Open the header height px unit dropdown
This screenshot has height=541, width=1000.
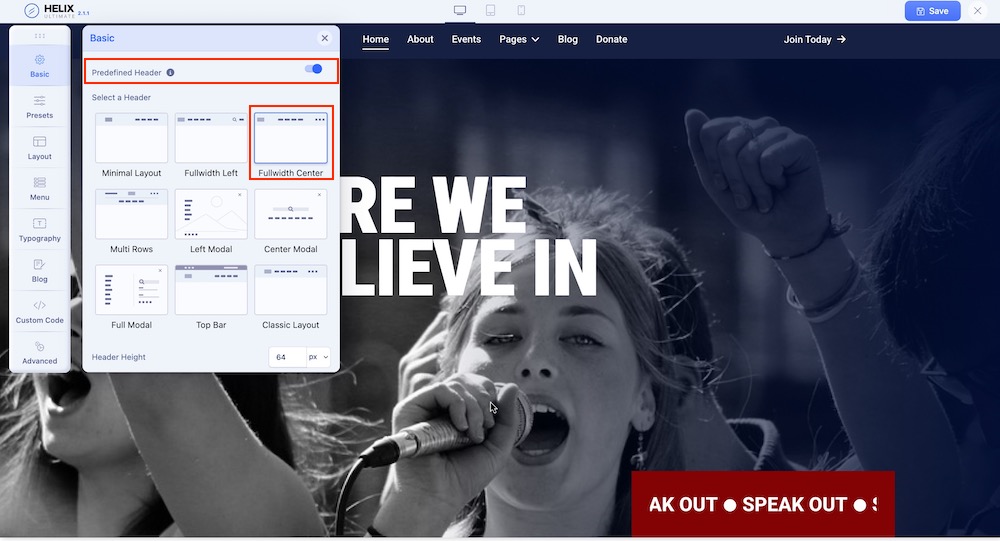click(x=318, y=357)
